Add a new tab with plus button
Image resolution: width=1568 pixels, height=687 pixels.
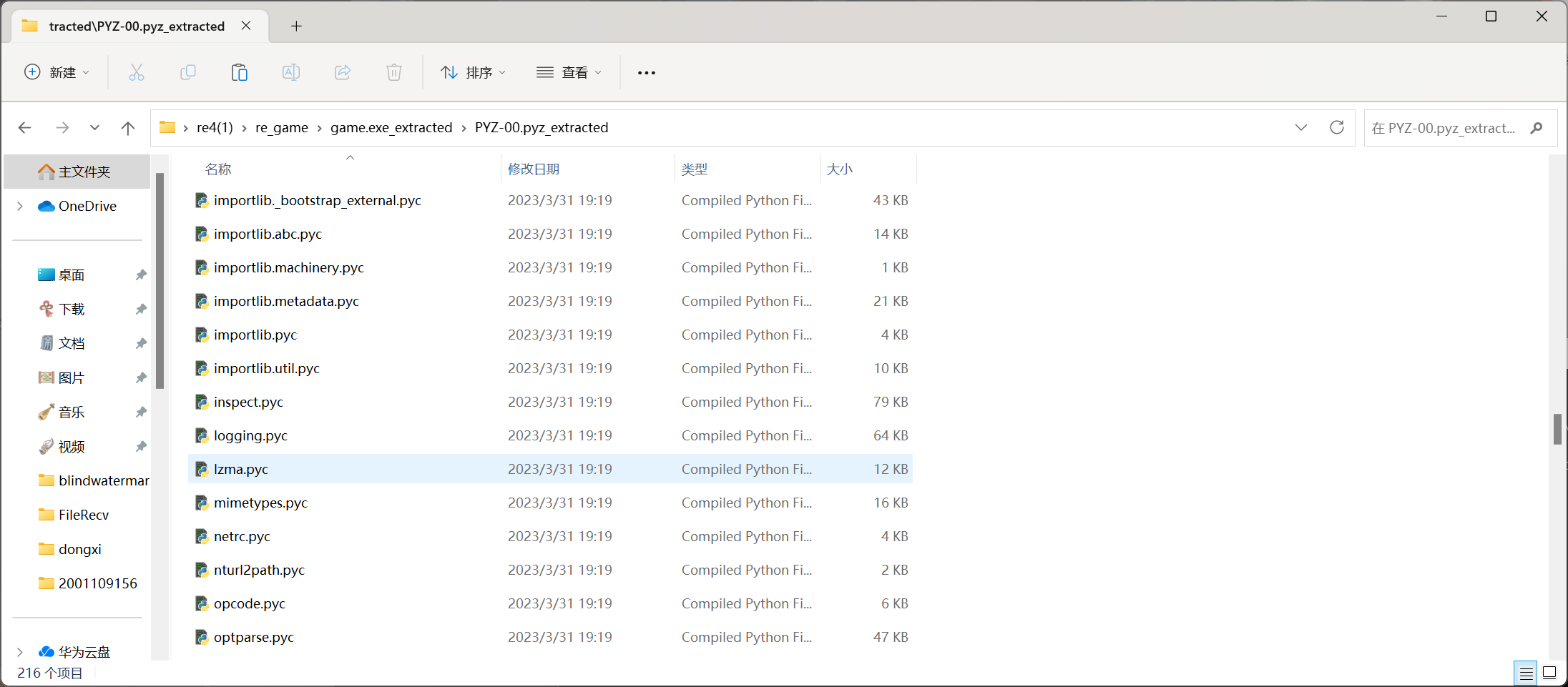(296, 26)
